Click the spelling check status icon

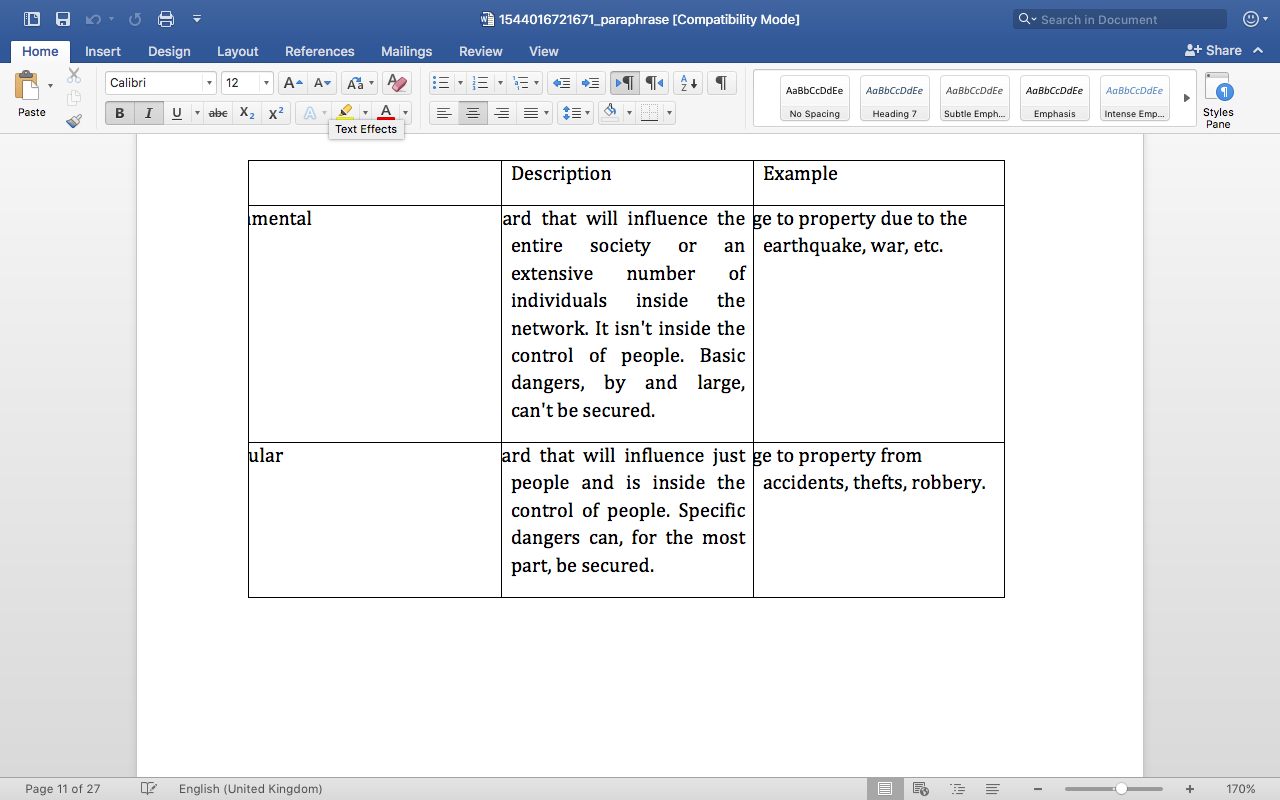point(148,789)
